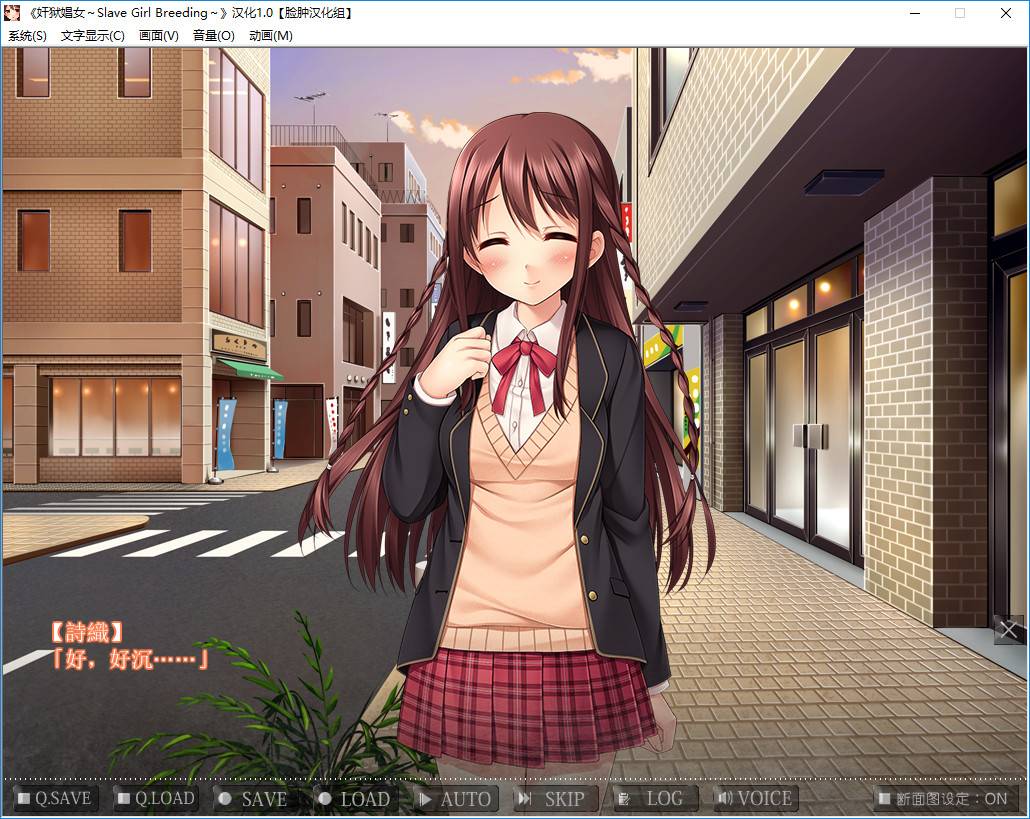Open the 文字显示(C) menu

coord(92,36)
